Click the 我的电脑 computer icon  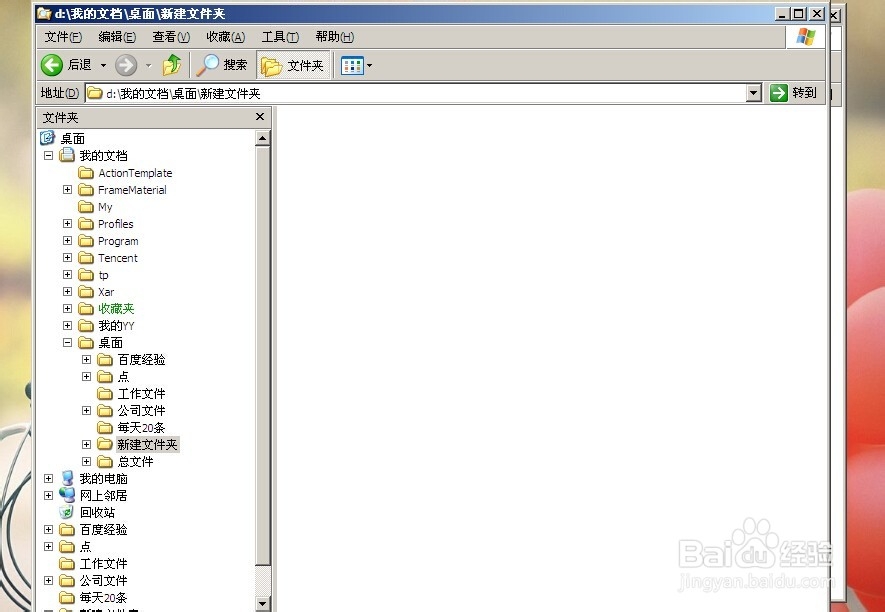(67, 478)
